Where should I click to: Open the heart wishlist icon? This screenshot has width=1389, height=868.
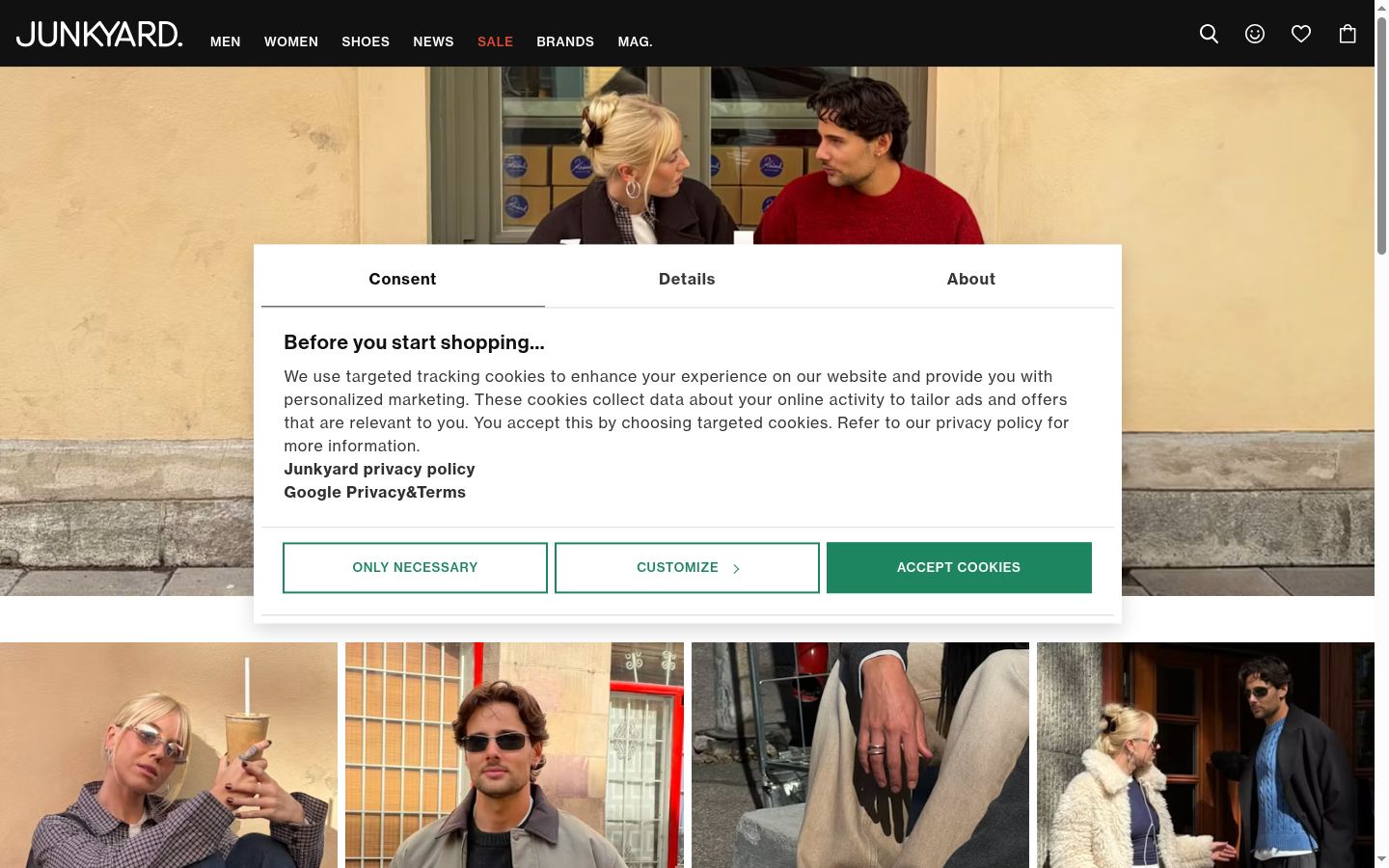(x=1301, y=34)
